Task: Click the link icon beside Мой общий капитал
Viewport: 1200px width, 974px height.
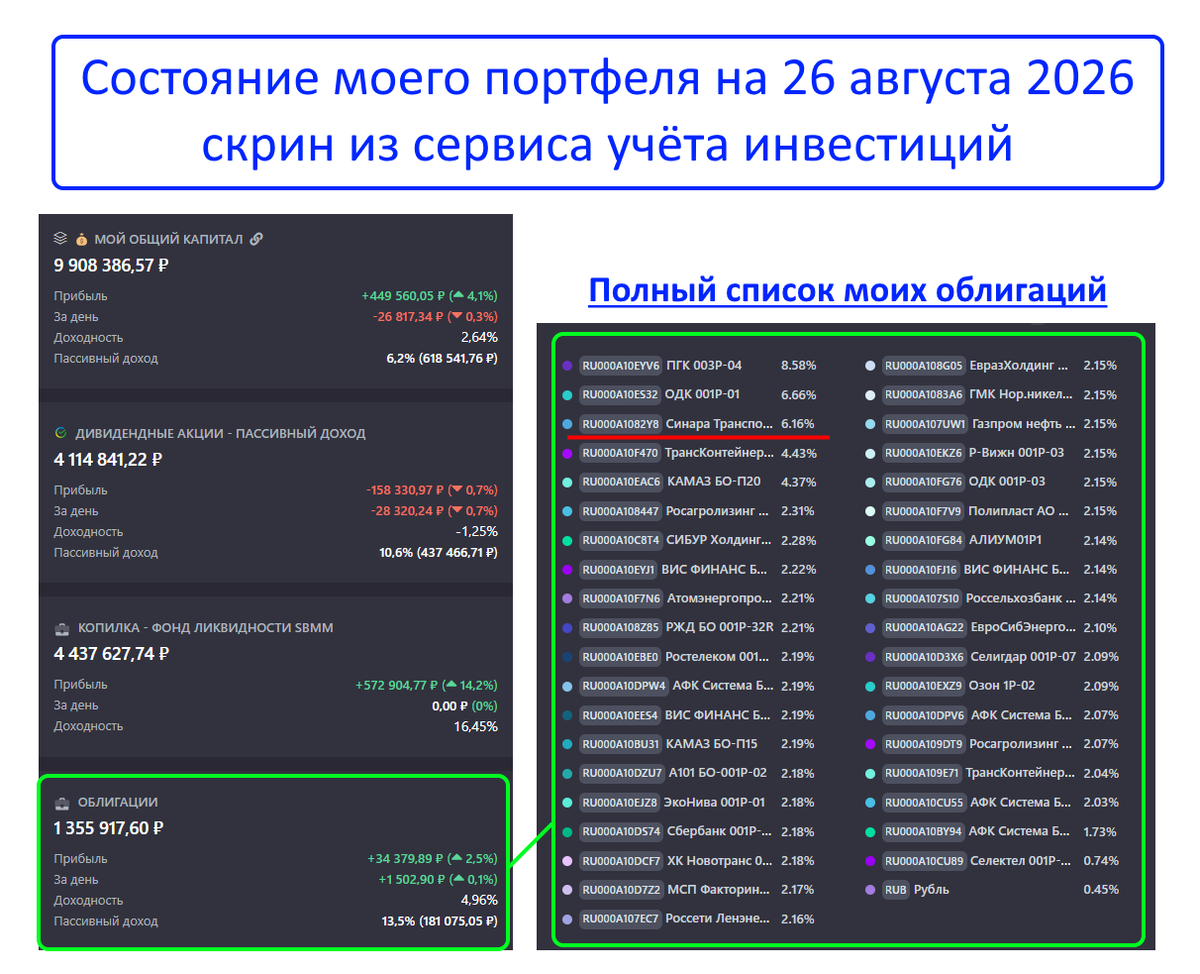Action: tap(257, 239)
